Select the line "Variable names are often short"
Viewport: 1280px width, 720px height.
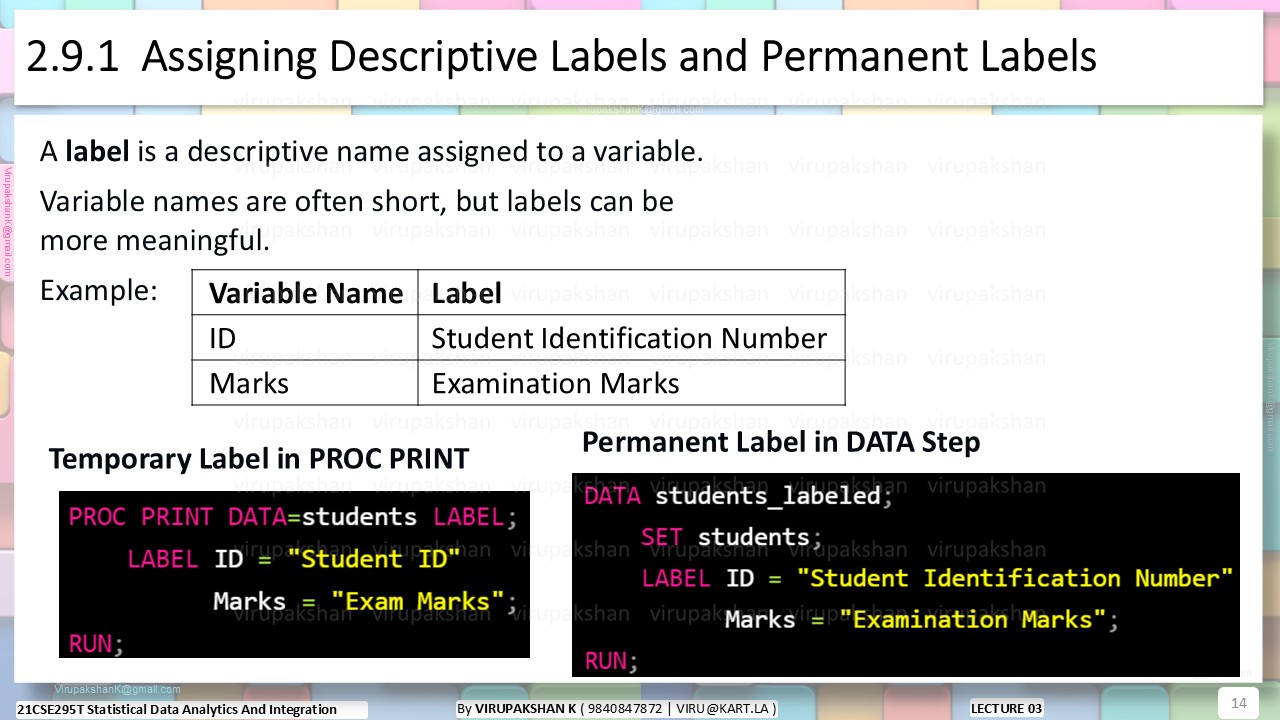(x=356, y=202)
